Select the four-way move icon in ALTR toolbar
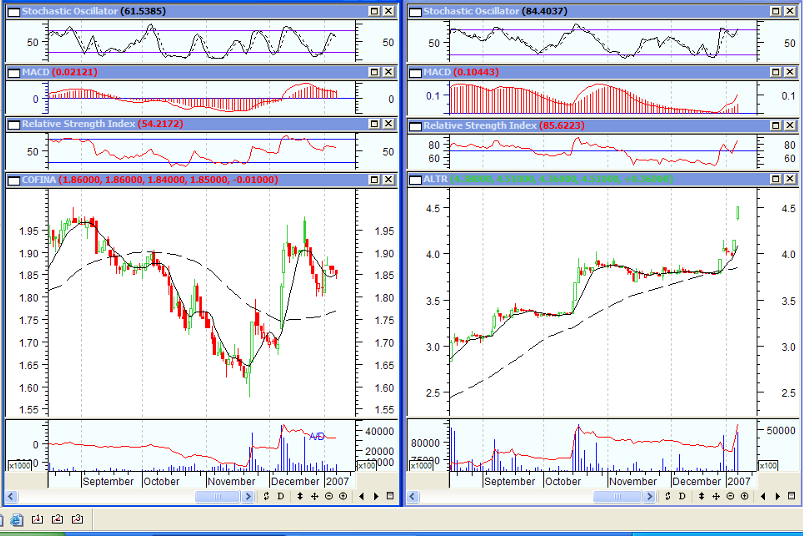The width and height of the screenshot is (803, 536). 716,496
